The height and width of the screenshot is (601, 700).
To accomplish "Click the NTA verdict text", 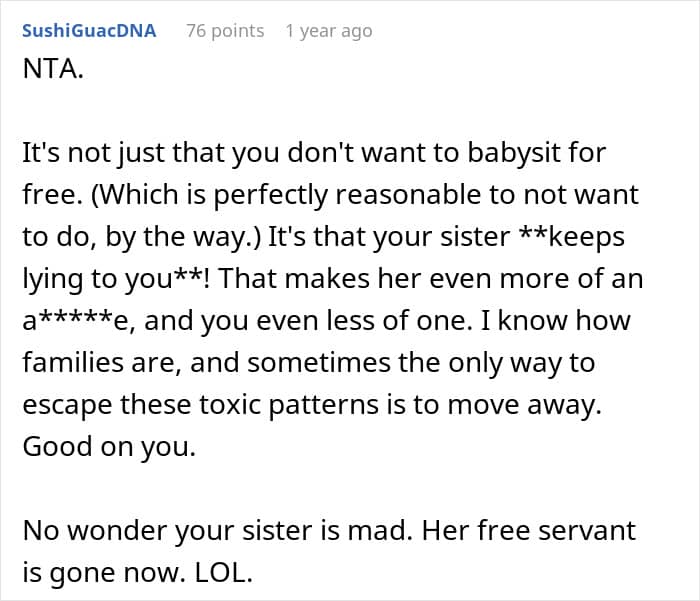I will [53, 69].
